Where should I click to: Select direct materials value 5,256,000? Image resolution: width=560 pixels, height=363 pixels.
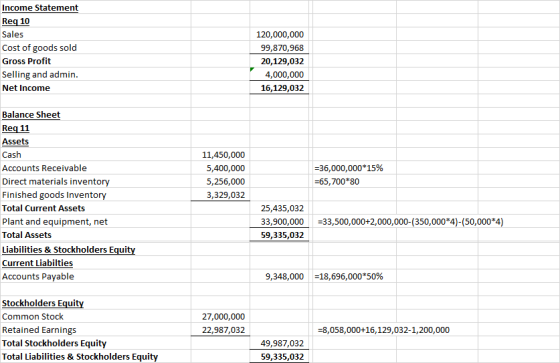coord(226,182)
